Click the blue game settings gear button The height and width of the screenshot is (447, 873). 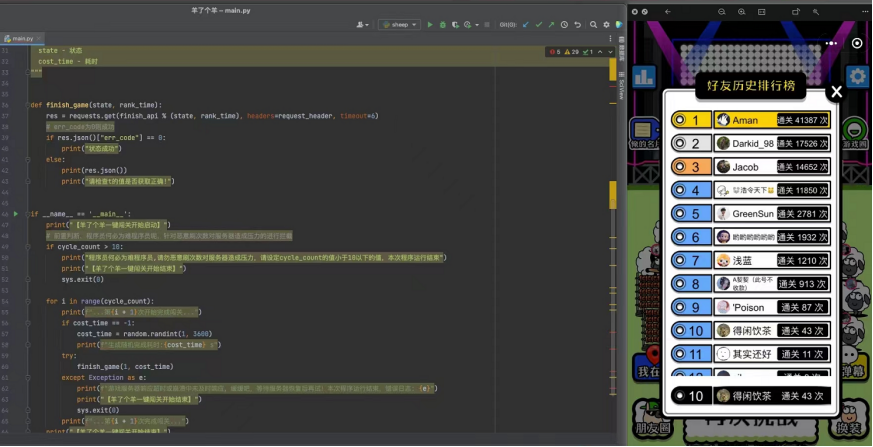857,77
